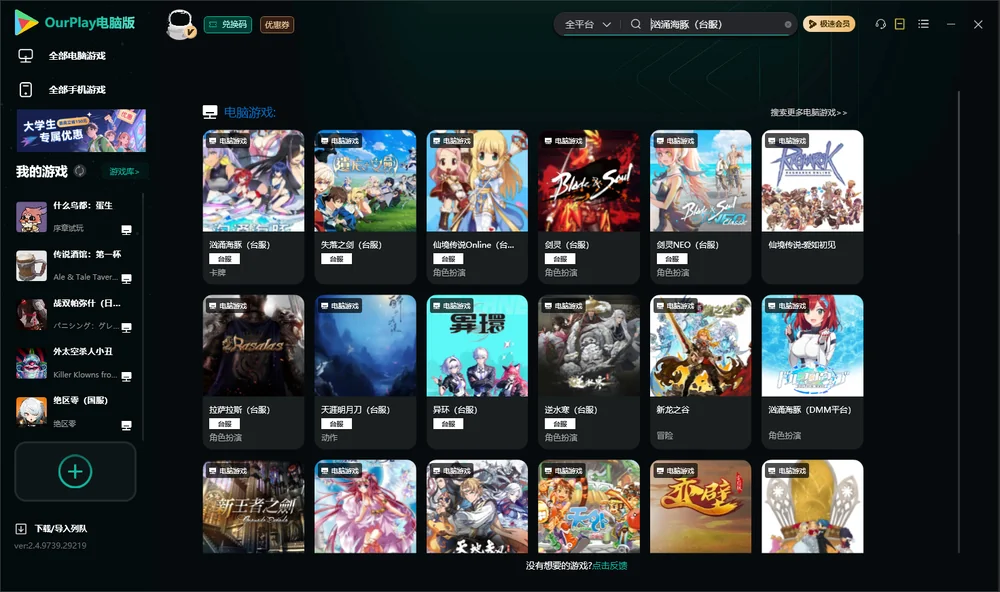Screen dimensions: 1000x592
Task: Open the user avatar profile
Action: click(180, 24)
